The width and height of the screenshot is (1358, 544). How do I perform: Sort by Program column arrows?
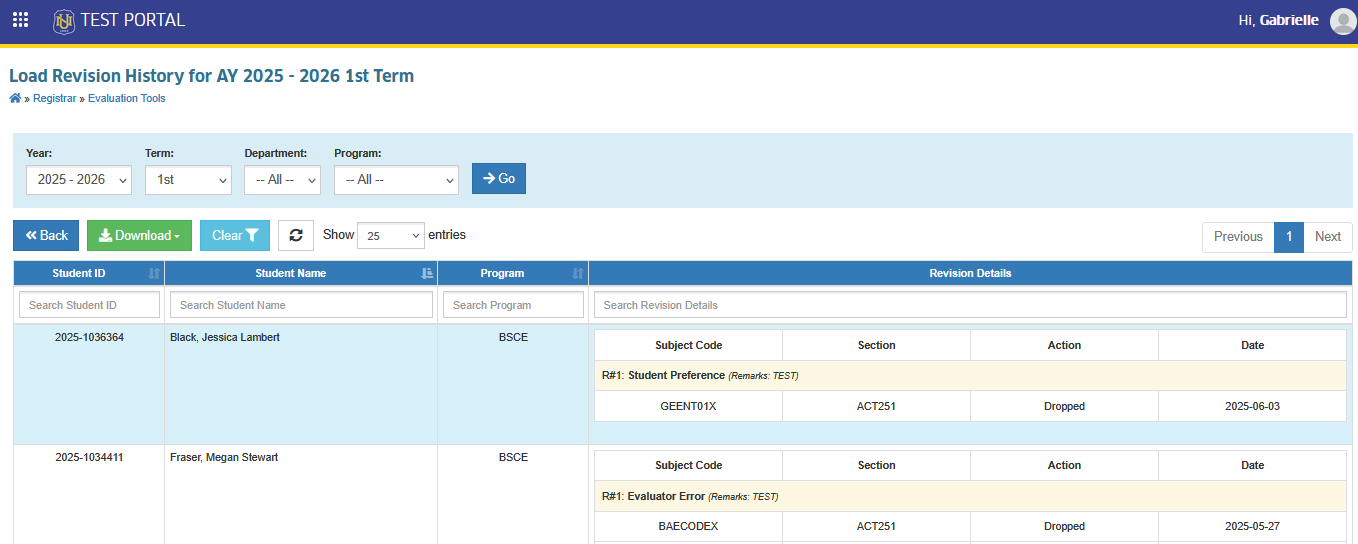tap(577, 273)
